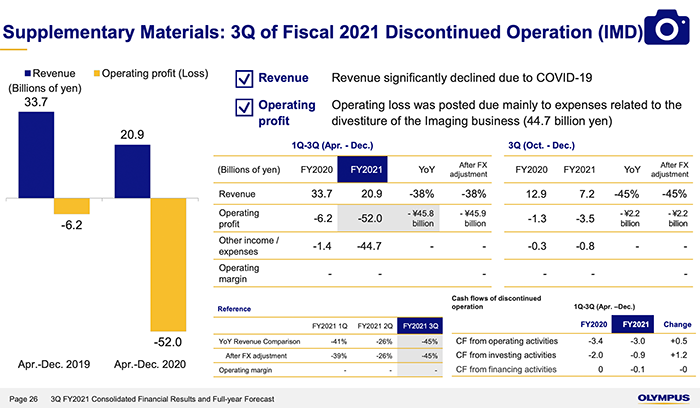Click the Other income / expenses row label
Screen dimensions: 700x408
pos(247,245)
